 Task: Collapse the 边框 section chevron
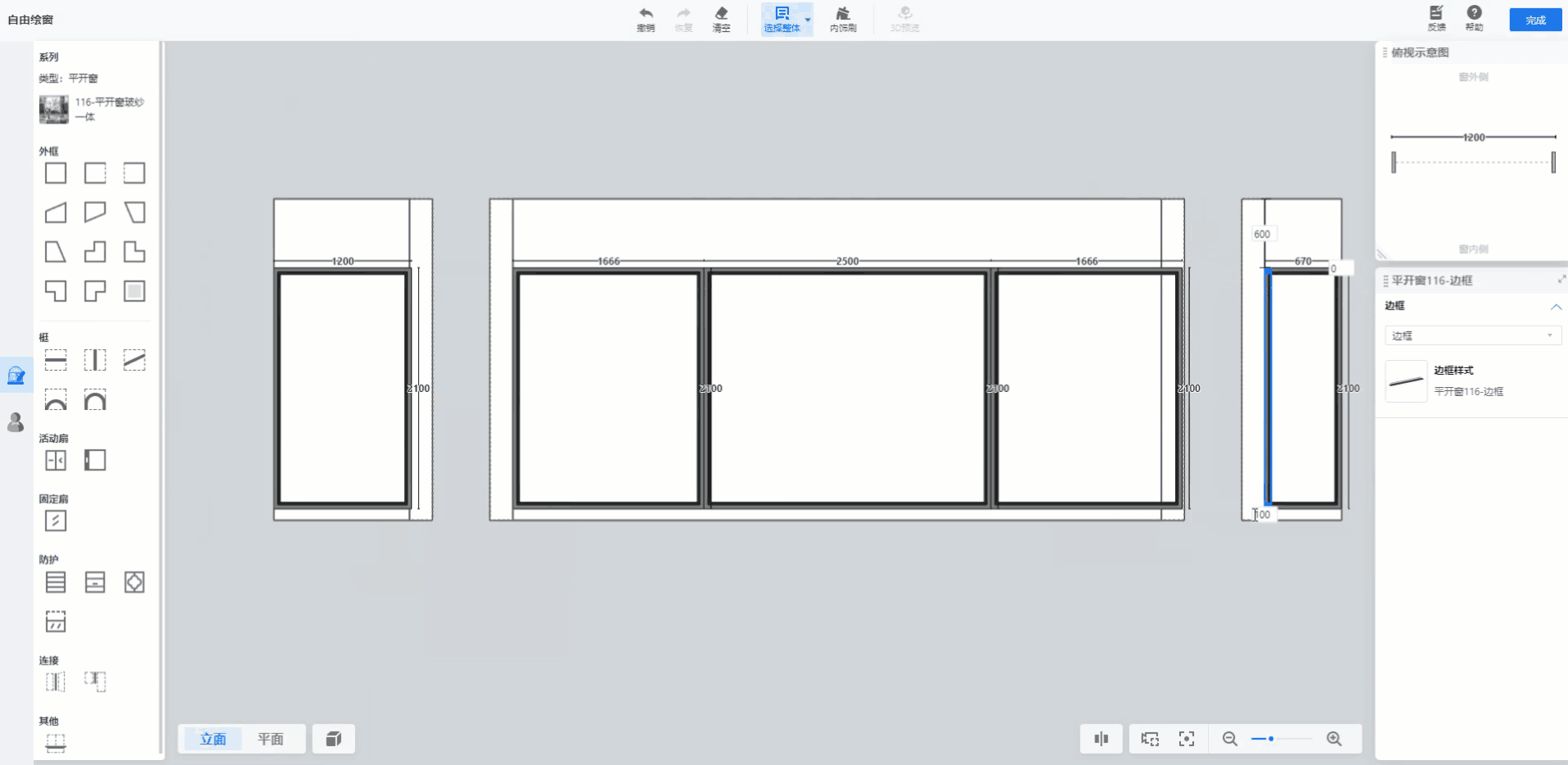pos(1556,306)
